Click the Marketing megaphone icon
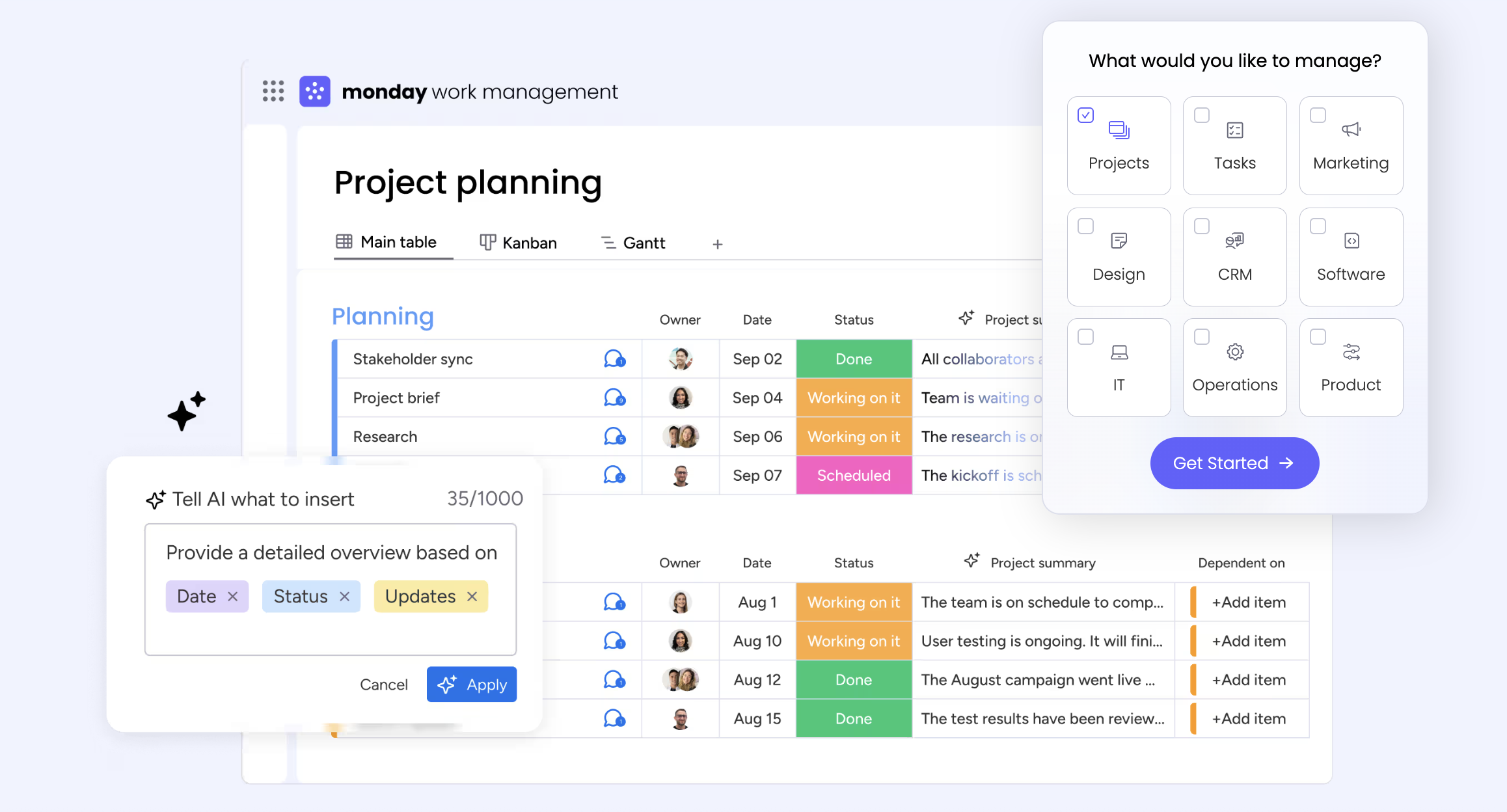This screenshot has height=812, width=1507. point(1351,129)
